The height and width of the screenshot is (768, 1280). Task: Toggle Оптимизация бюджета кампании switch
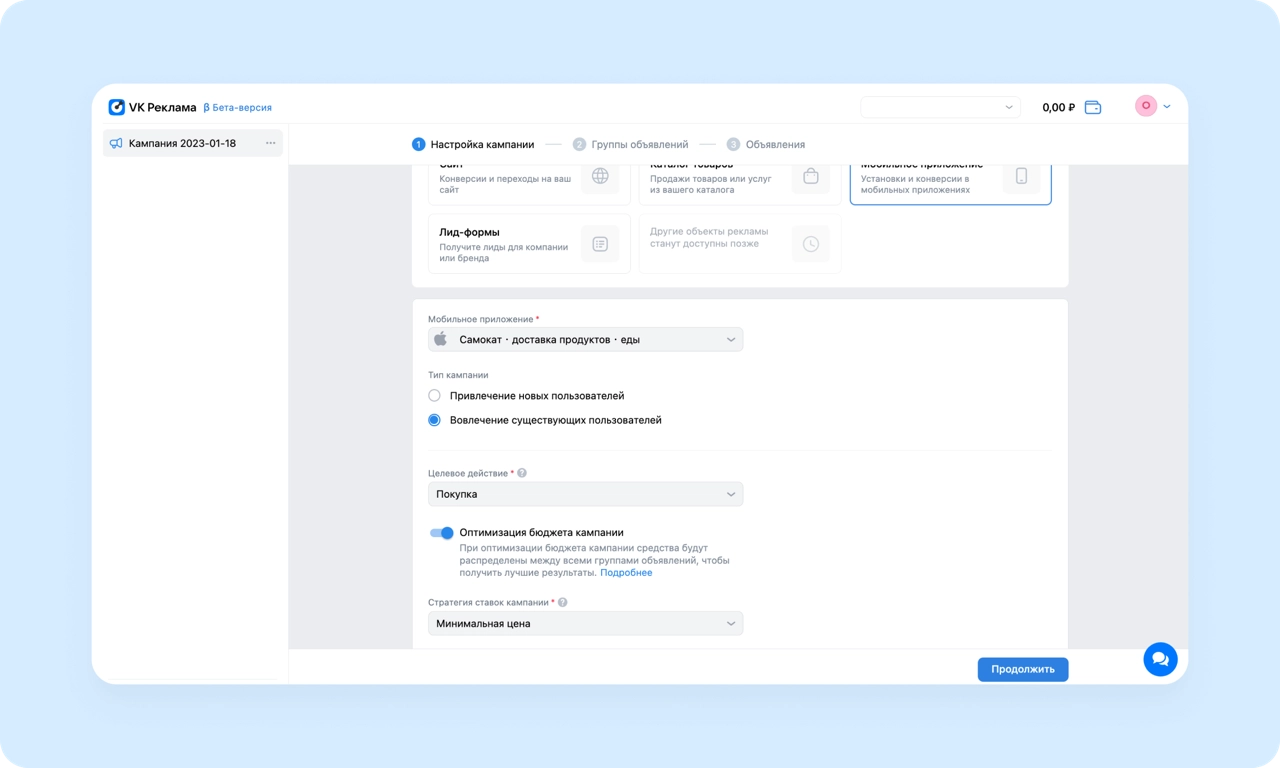441,533
